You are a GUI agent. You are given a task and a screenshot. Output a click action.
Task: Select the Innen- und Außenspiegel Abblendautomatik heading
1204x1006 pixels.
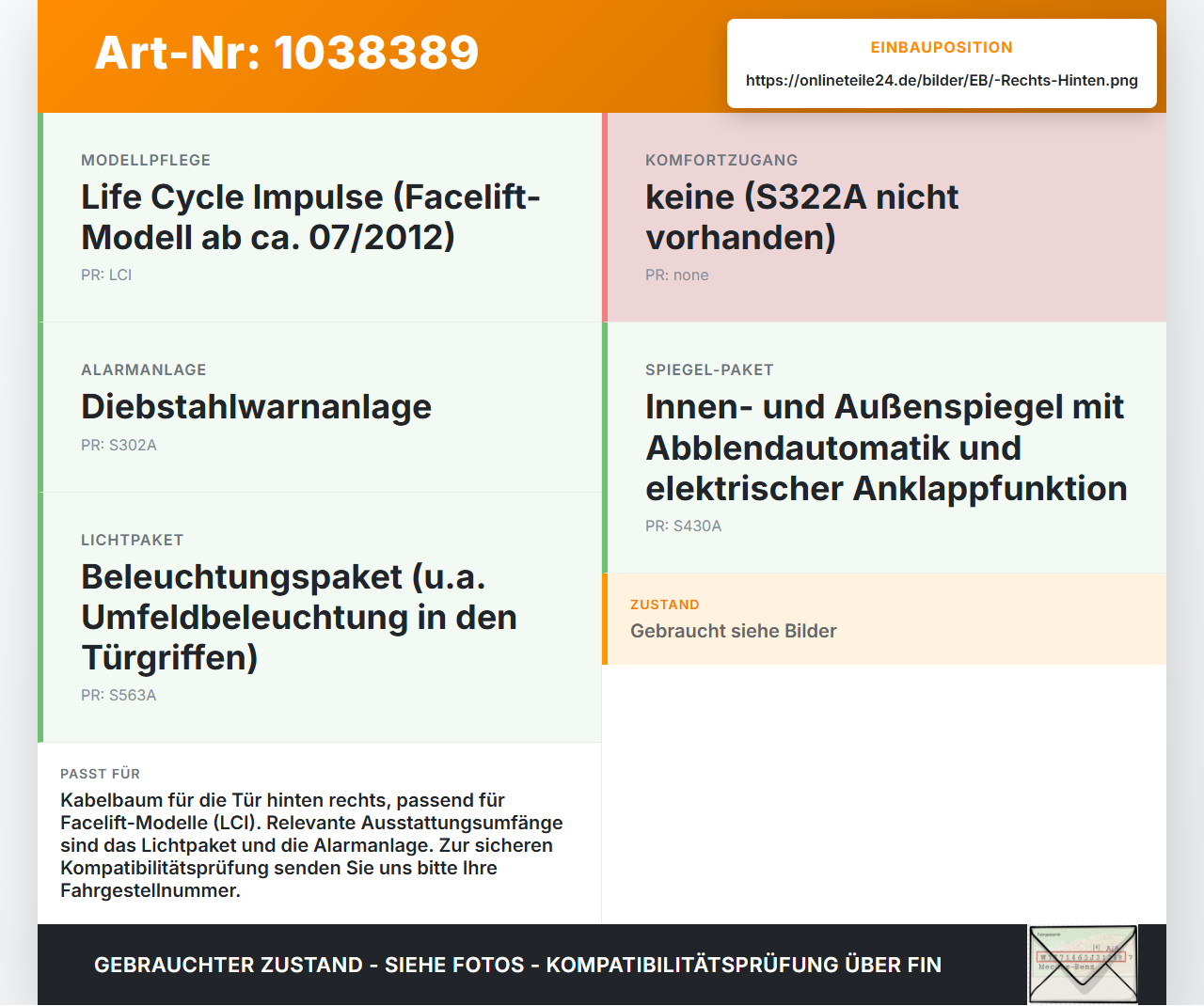886,448
